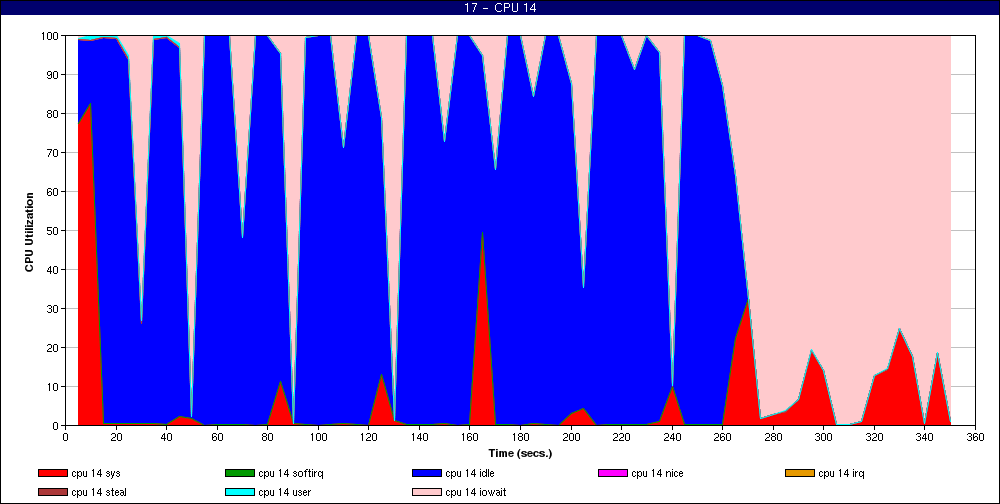The height and width of the screenshot is (504, 1000).
Task: Click the x-axis tick label 0
Action: [65, 437]
